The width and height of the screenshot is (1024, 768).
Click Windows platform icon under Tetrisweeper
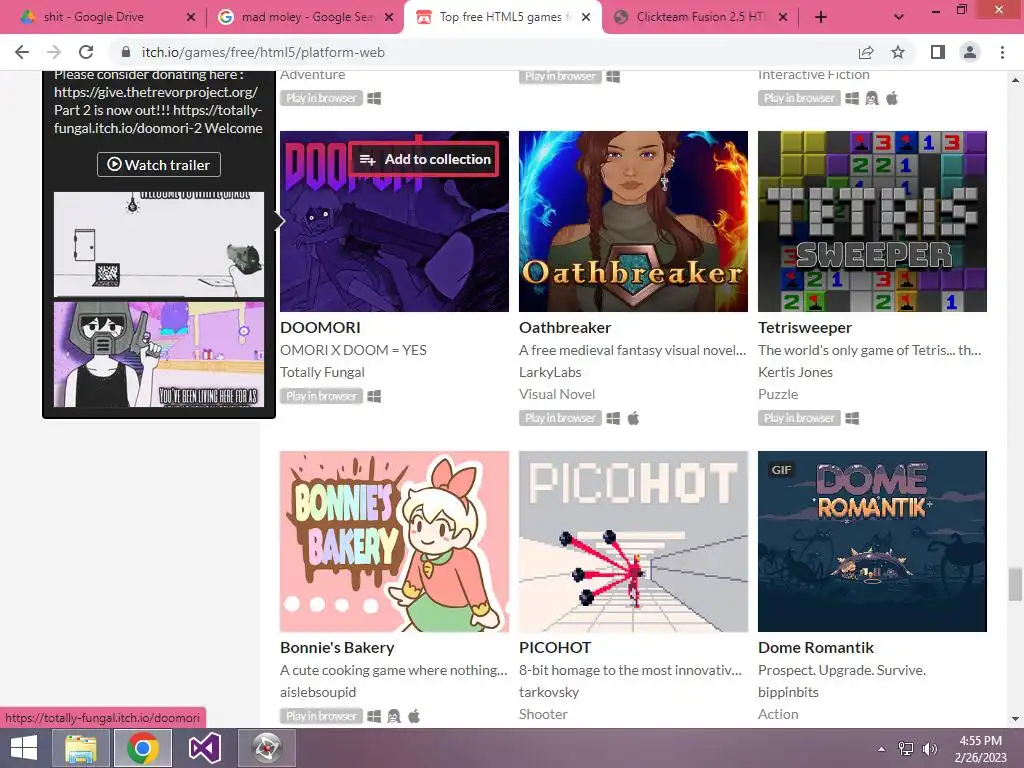point(852,418)
